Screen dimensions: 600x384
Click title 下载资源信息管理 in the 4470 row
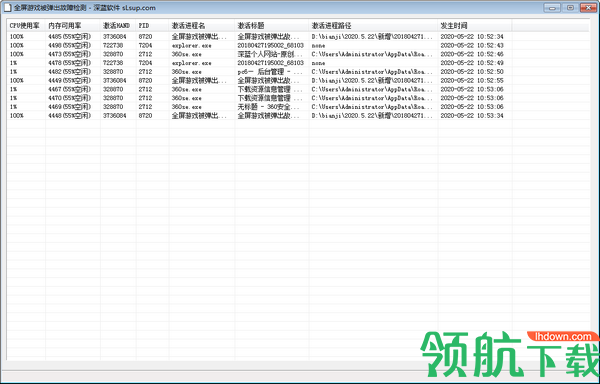coord(269,98)
